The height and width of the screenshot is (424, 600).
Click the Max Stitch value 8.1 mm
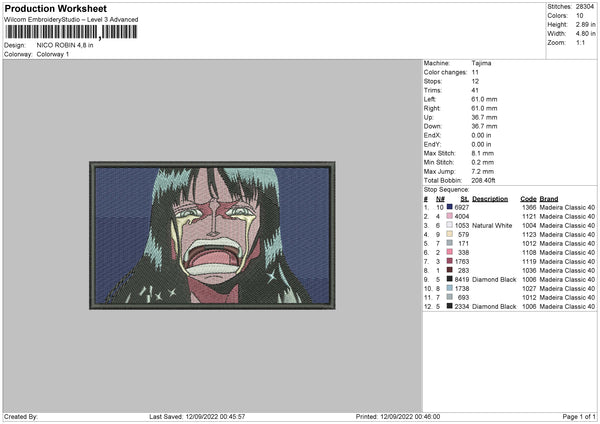483,153
